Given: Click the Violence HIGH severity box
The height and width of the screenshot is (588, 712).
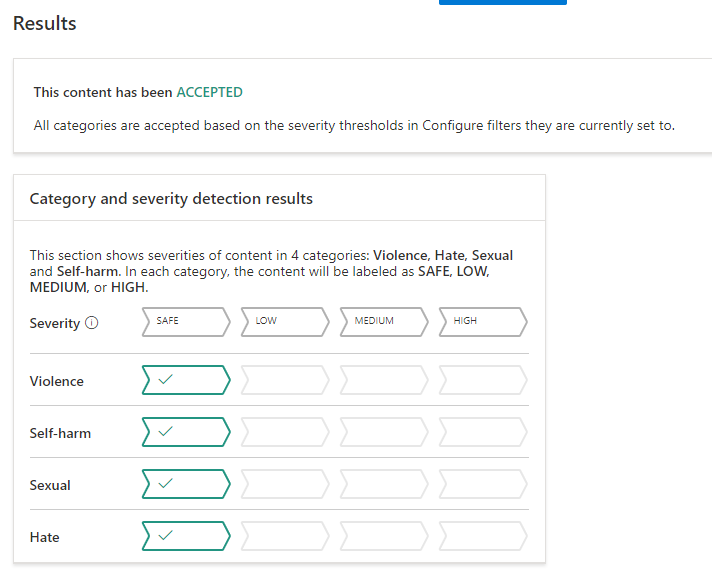Looking at the screenshot, I should click(483, 380).
